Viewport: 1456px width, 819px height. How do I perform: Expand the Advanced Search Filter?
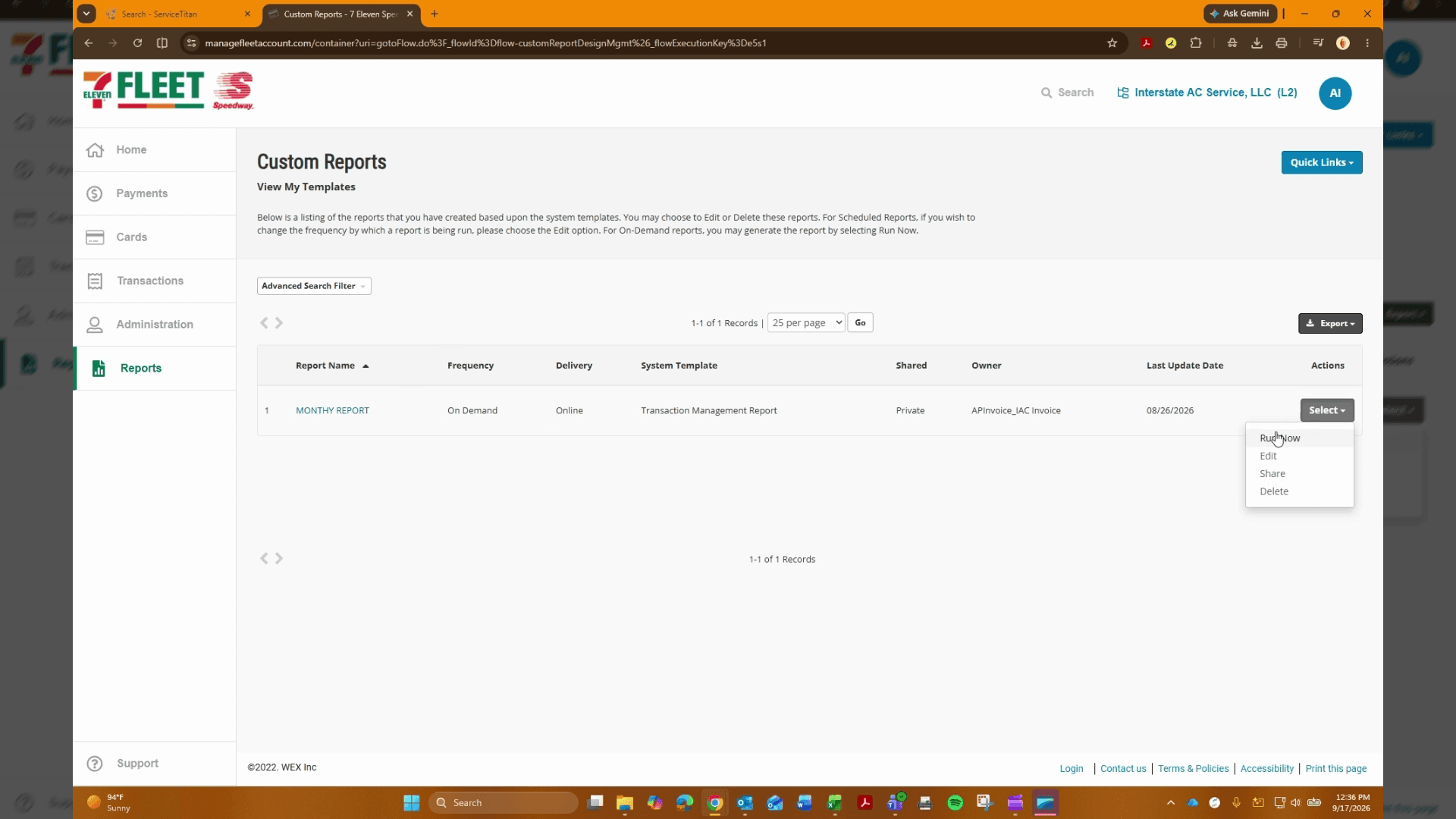coord(314,286)
